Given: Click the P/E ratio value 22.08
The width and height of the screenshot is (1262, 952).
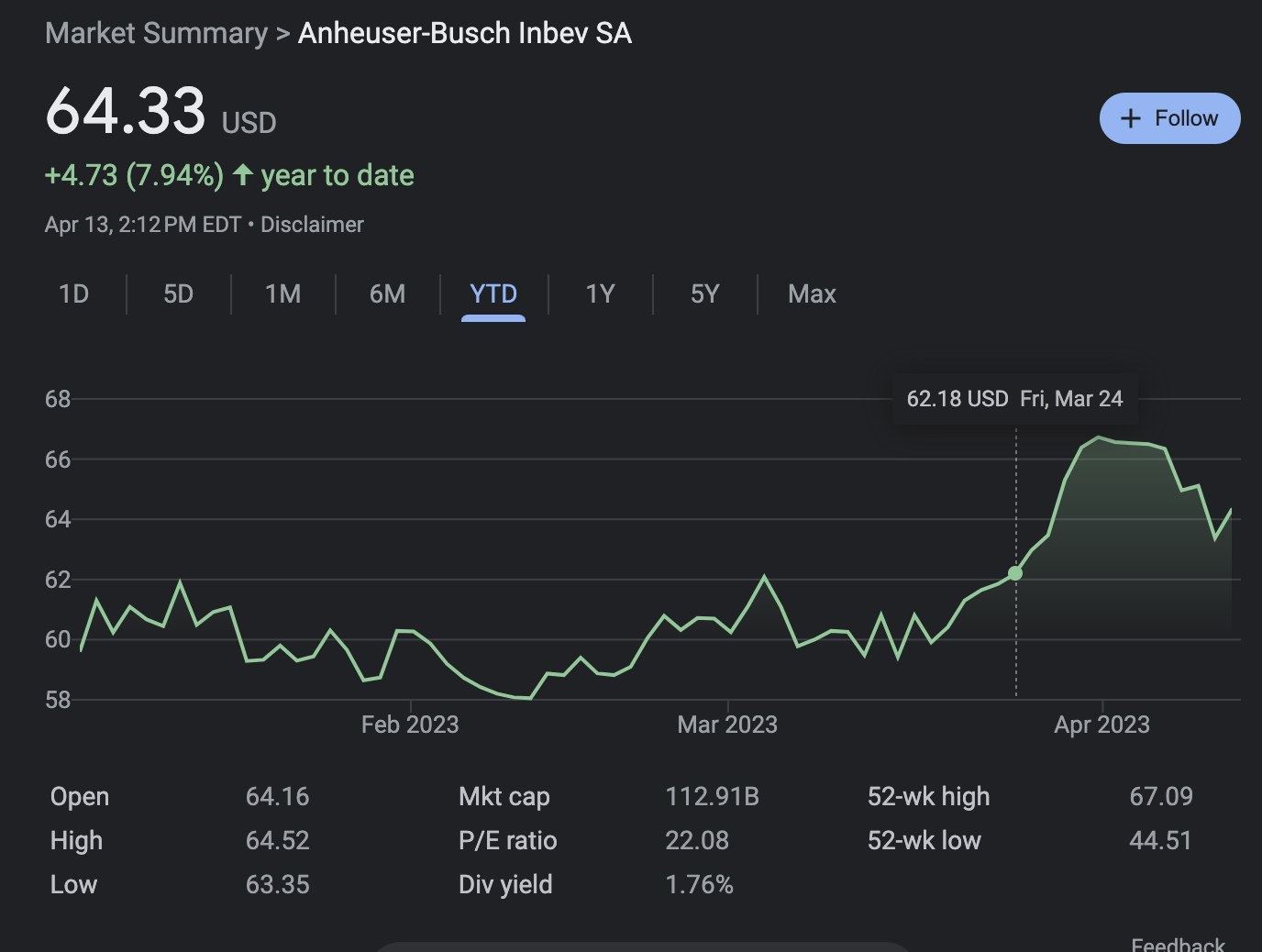Looking at the screenshot, I should click(x=697, y=841).
